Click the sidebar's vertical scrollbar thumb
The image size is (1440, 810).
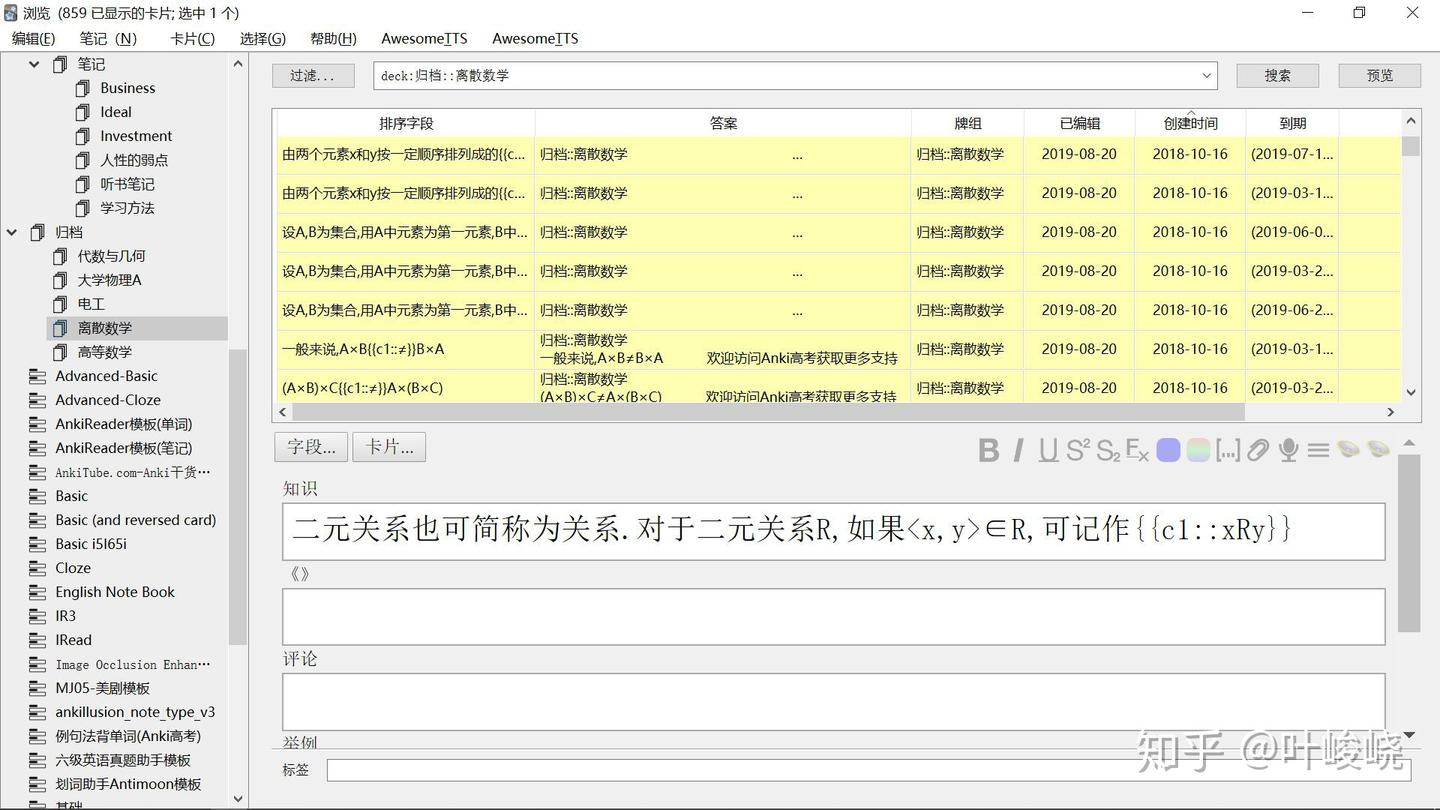click(x=237, y=498)
